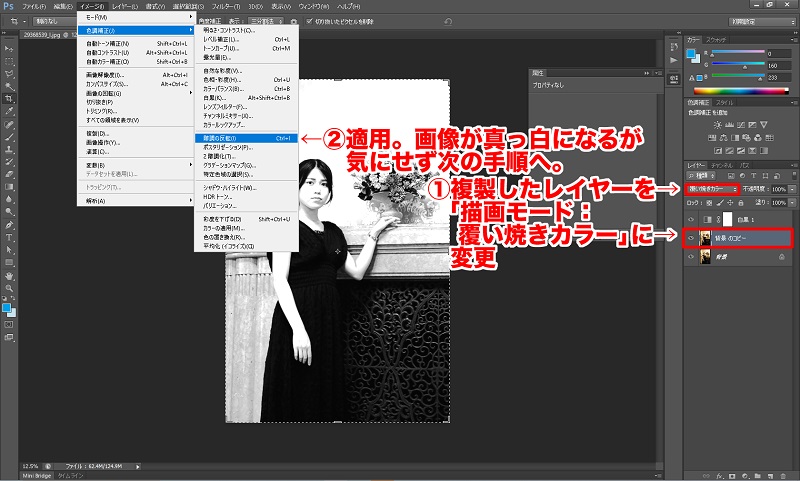
Task: Choose 画像解像度(I) menu item
Action: [x=135, y=75]
